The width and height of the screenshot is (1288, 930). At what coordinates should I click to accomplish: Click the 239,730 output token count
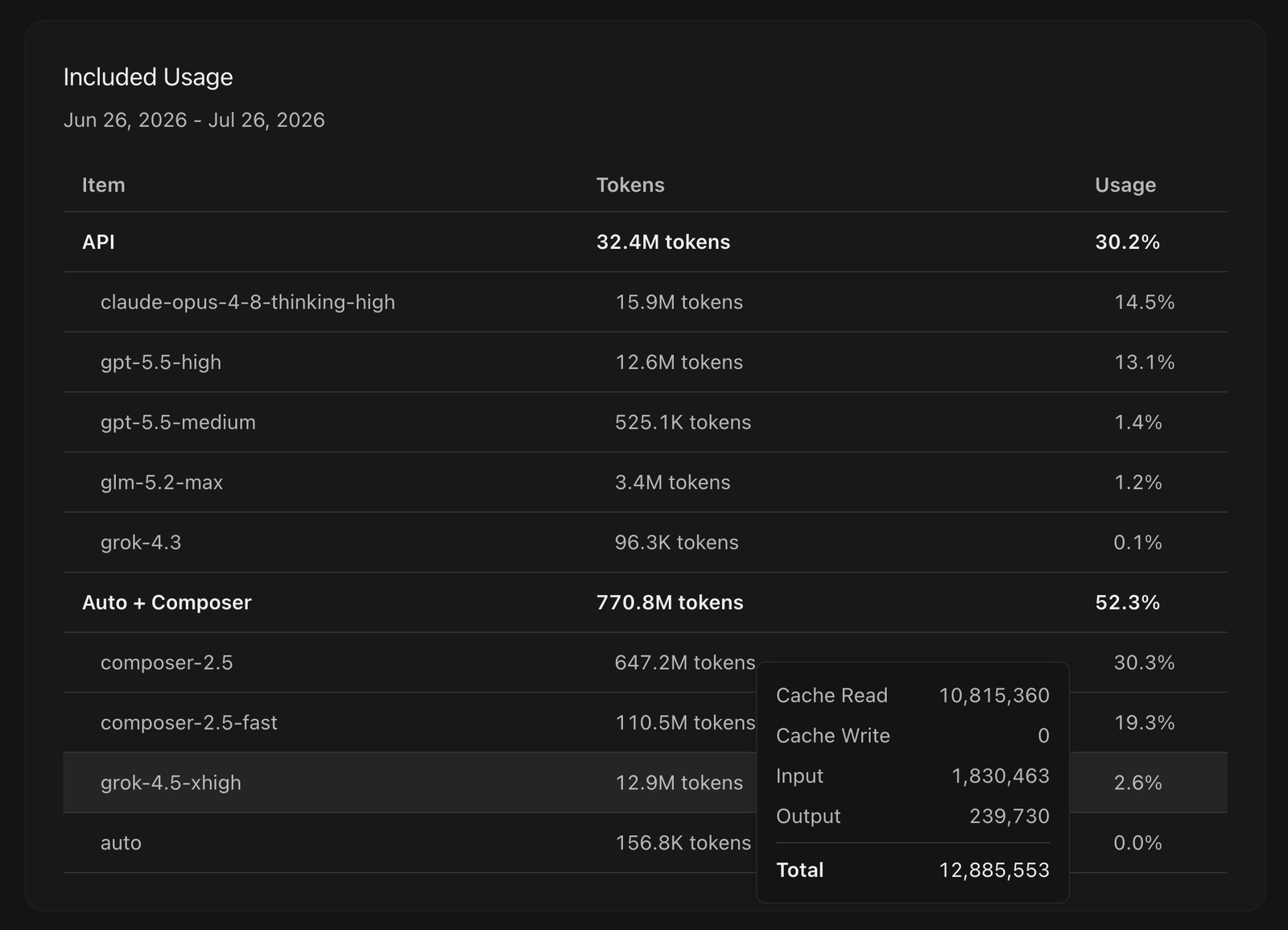[x=1009, y=816]
